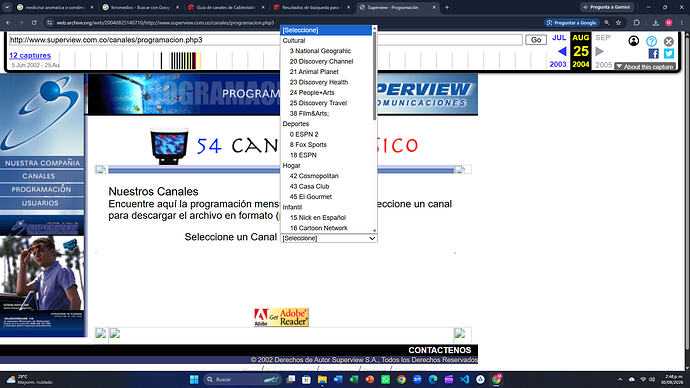Bookmark this page with the star icon
This screenshot has width=690, height=388.
click(x=618, y=22)
